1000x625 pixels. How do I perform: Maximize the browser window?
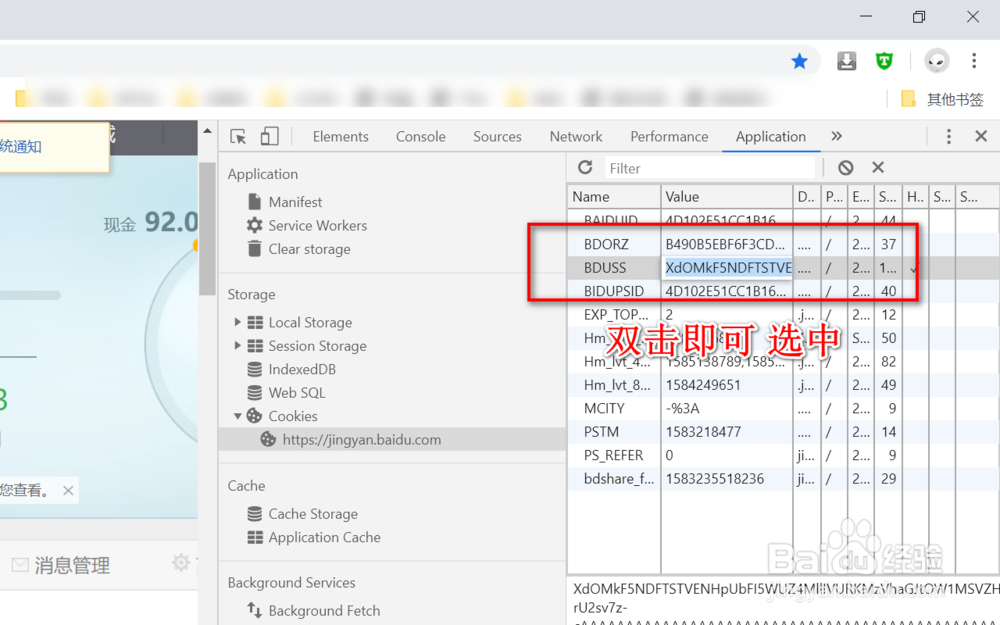(918, 17)
